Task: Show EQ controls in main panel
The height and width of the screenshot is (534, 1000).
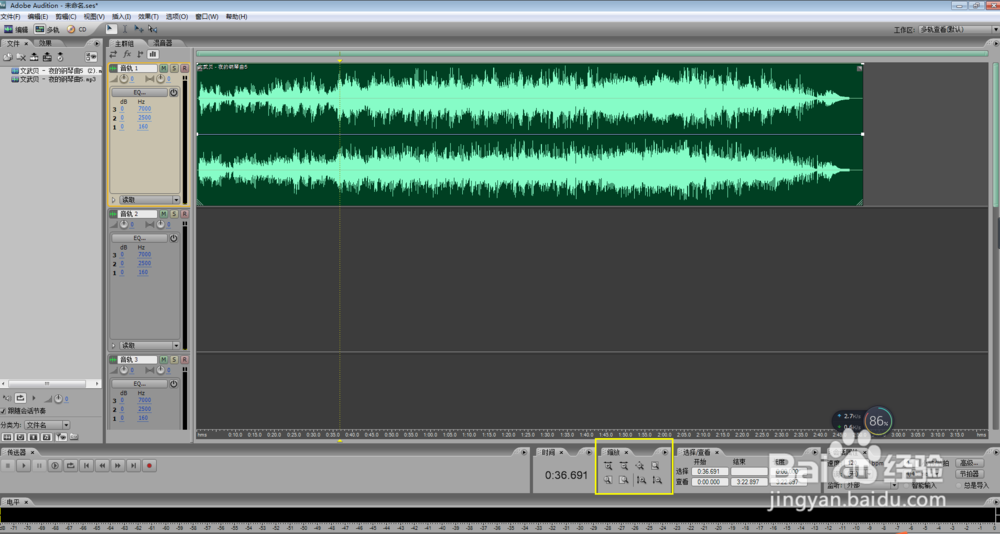Action: pyautogui.click(x=153, y=54)
